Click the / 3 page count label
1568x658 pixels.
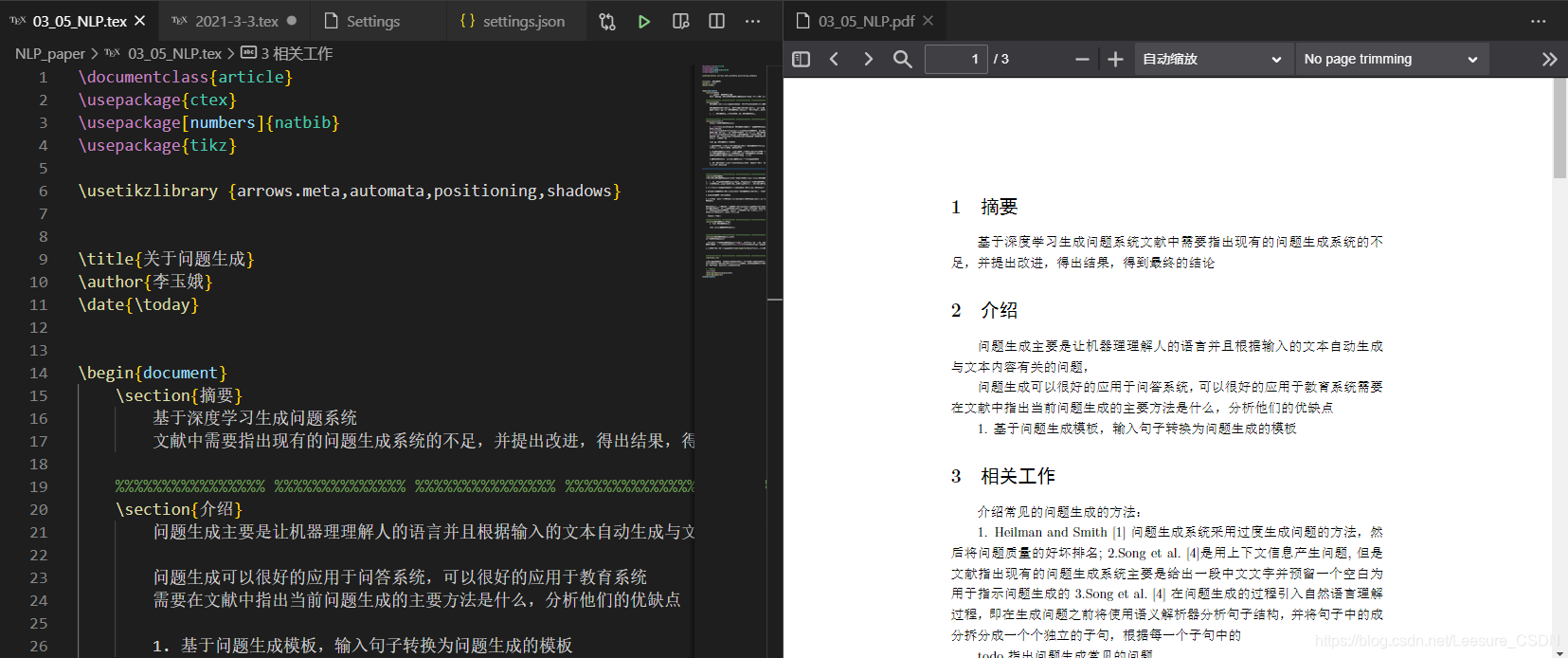(1001, 59)
